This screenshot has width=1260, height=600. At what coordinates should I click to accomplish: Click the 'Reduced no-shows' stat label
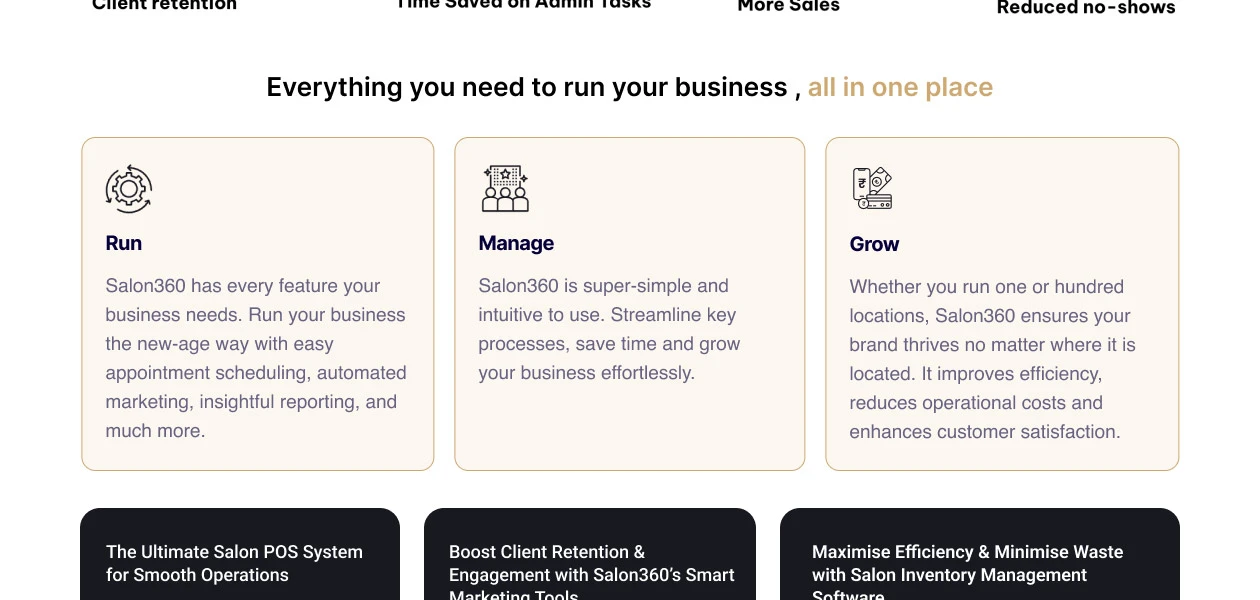click(1086, 8)
